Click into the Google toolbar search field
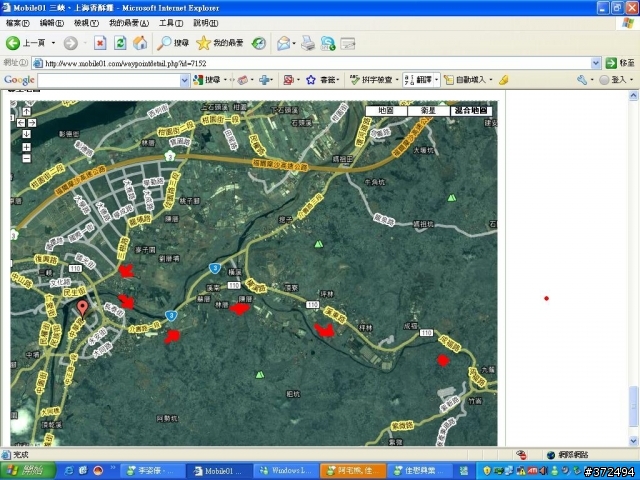640x480 pixels. (x=109, y=80)
